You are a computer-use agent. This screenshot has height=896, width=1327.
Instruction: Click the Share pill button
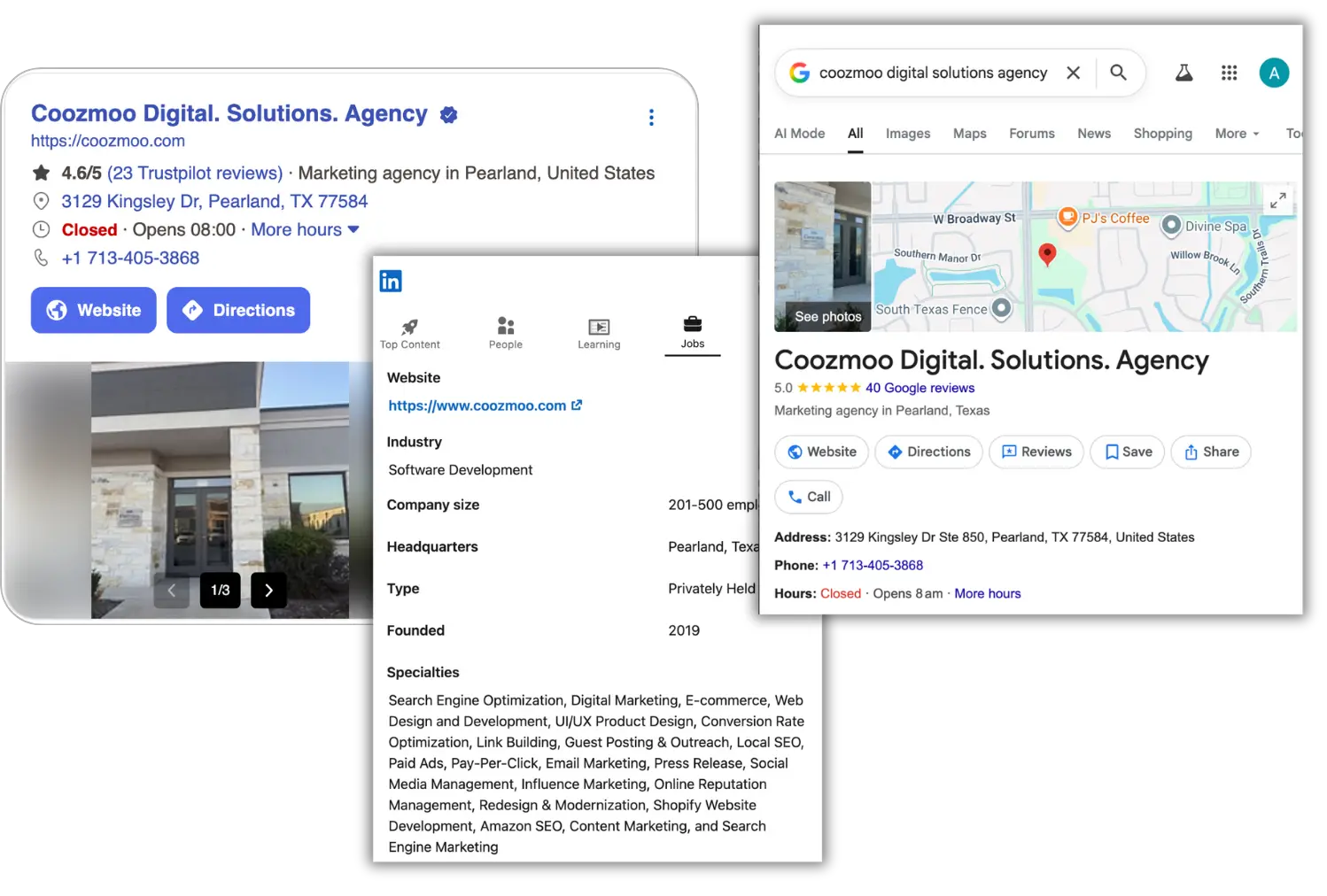1211,452
